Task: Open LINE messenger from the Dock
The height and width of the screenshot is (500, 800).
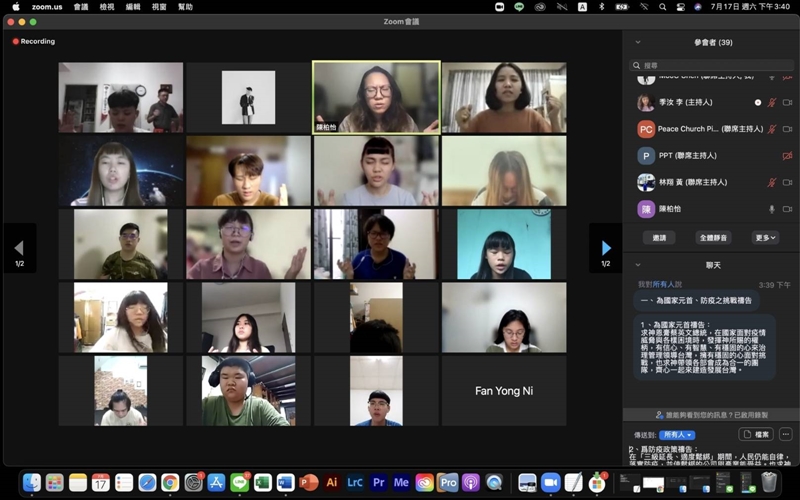Action: coord(239,482)
